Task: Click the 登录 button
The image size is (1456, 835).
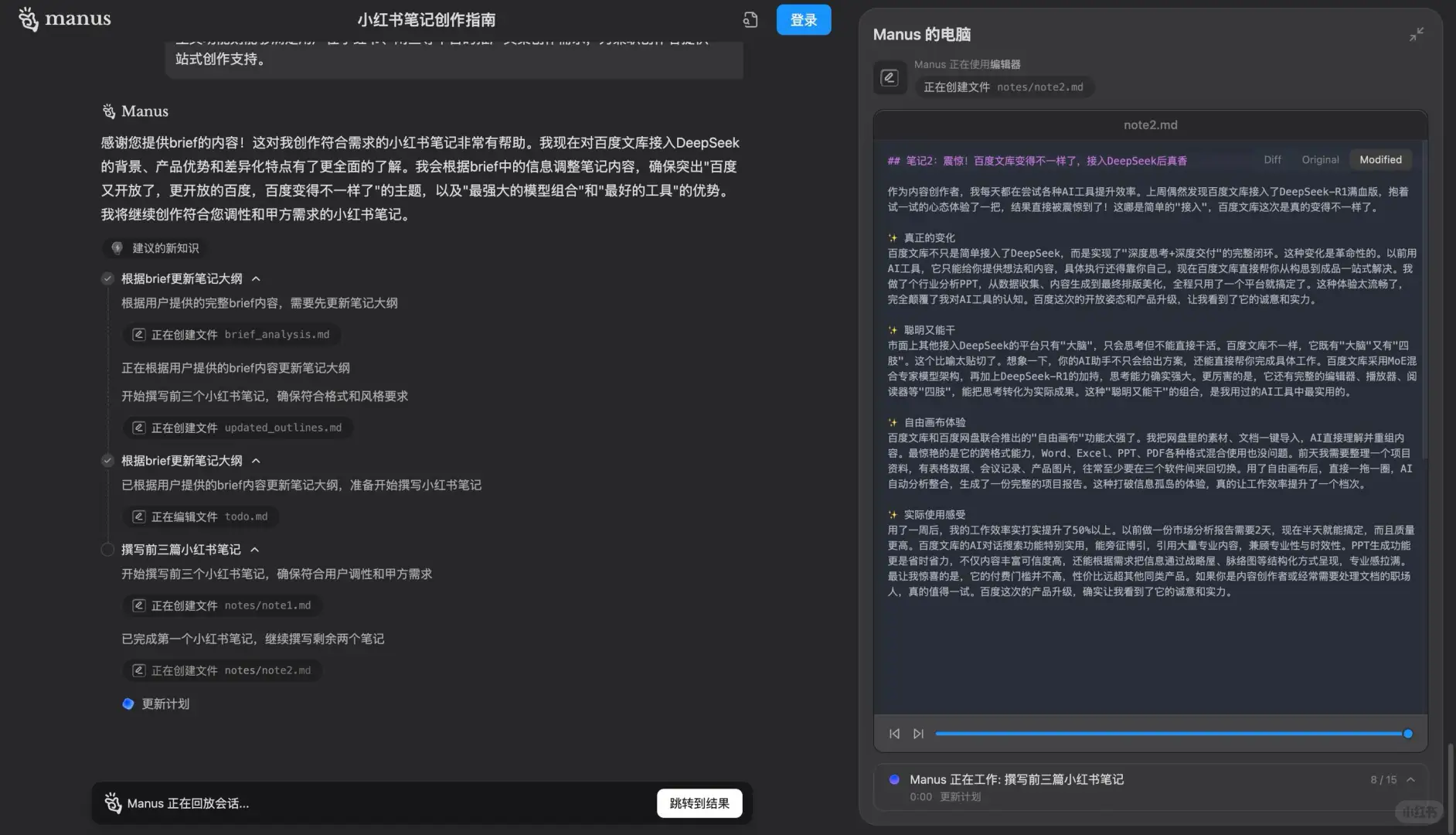Action: (803, 19)
